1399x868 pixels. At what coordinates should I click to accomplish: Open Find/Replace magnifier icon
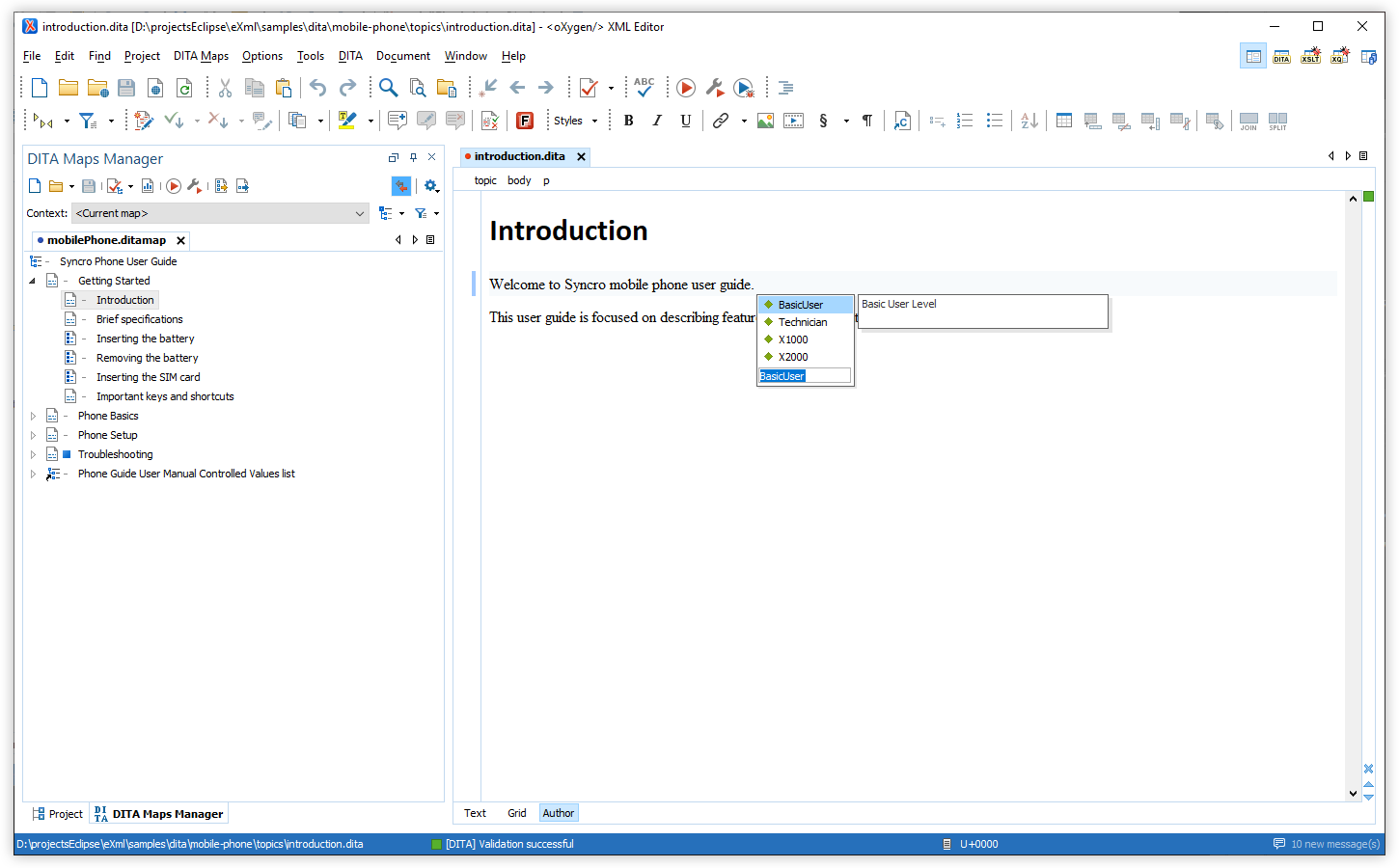(x=388, y=88)
